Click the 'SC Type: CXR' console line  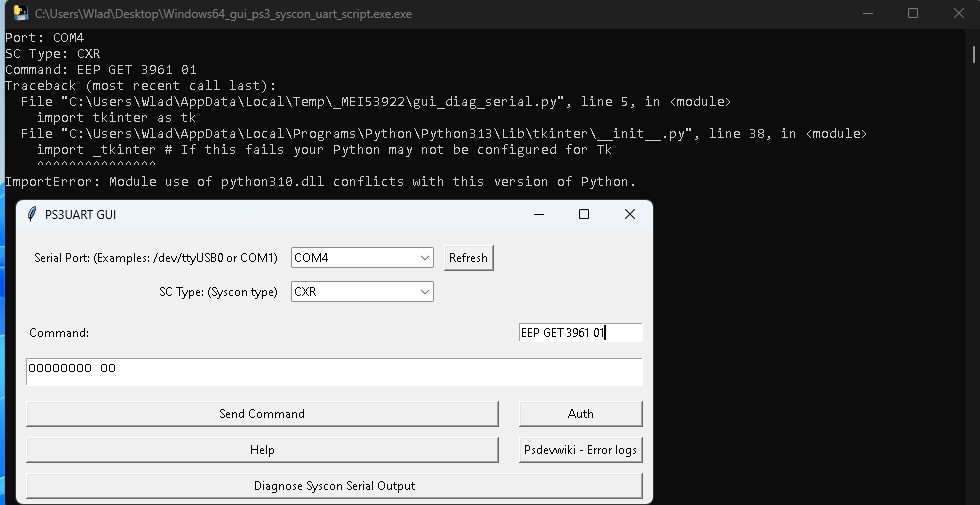(x=52, y=54)
